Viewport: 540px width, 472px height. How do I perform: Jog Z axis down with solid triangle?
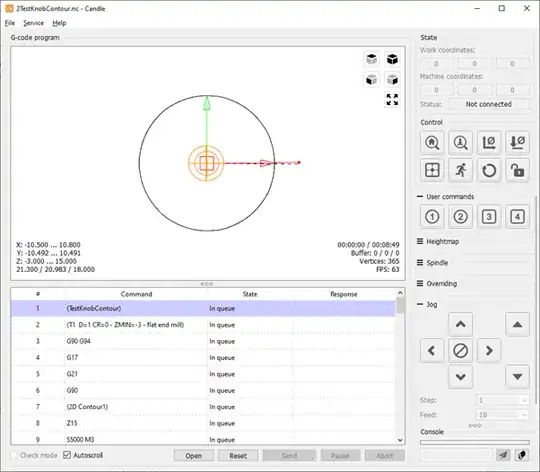point(517,377)
